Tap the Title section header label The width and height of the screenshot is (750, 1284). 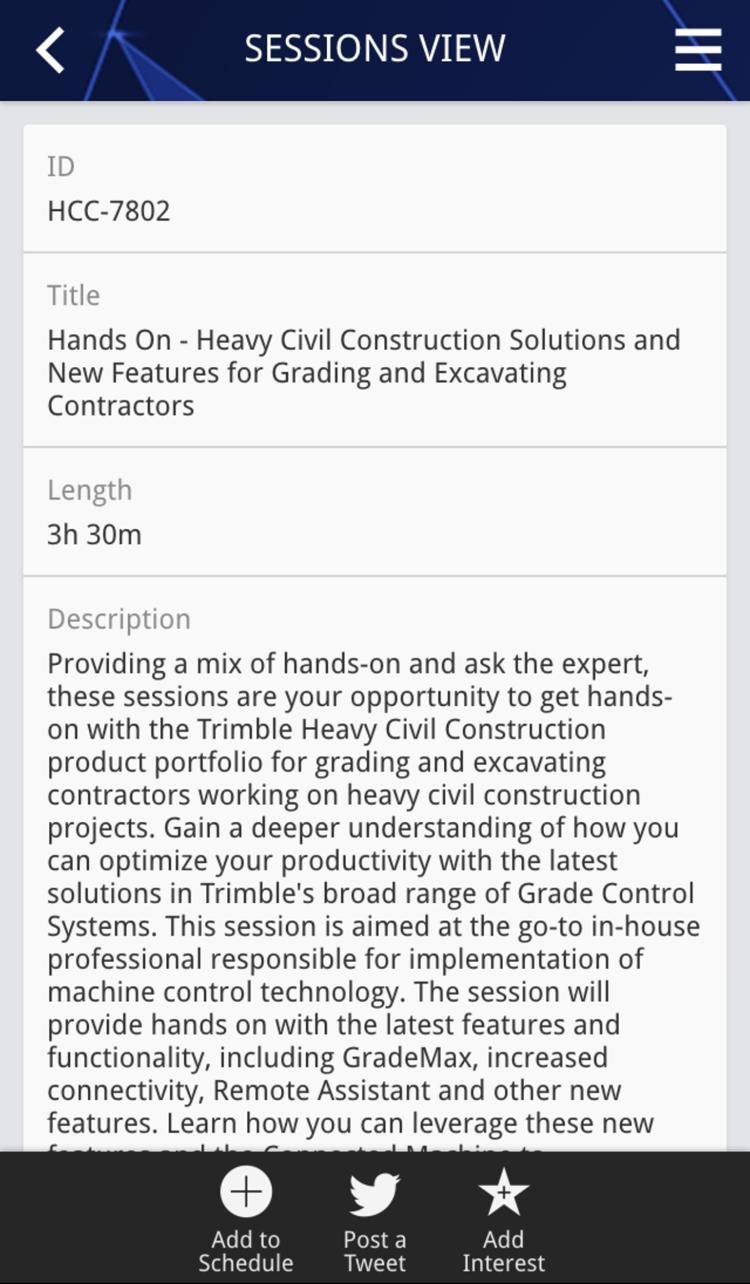pos(72,295)
